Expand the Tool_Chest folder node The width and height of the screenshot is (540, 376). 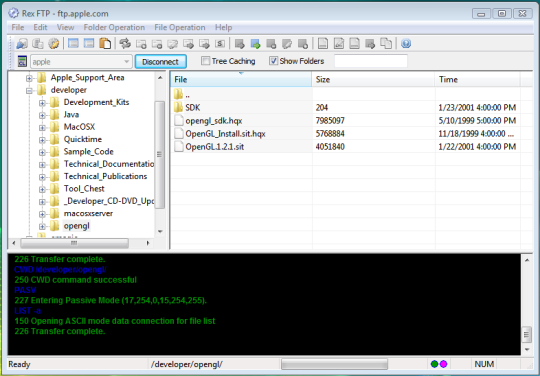pos(42,190)
